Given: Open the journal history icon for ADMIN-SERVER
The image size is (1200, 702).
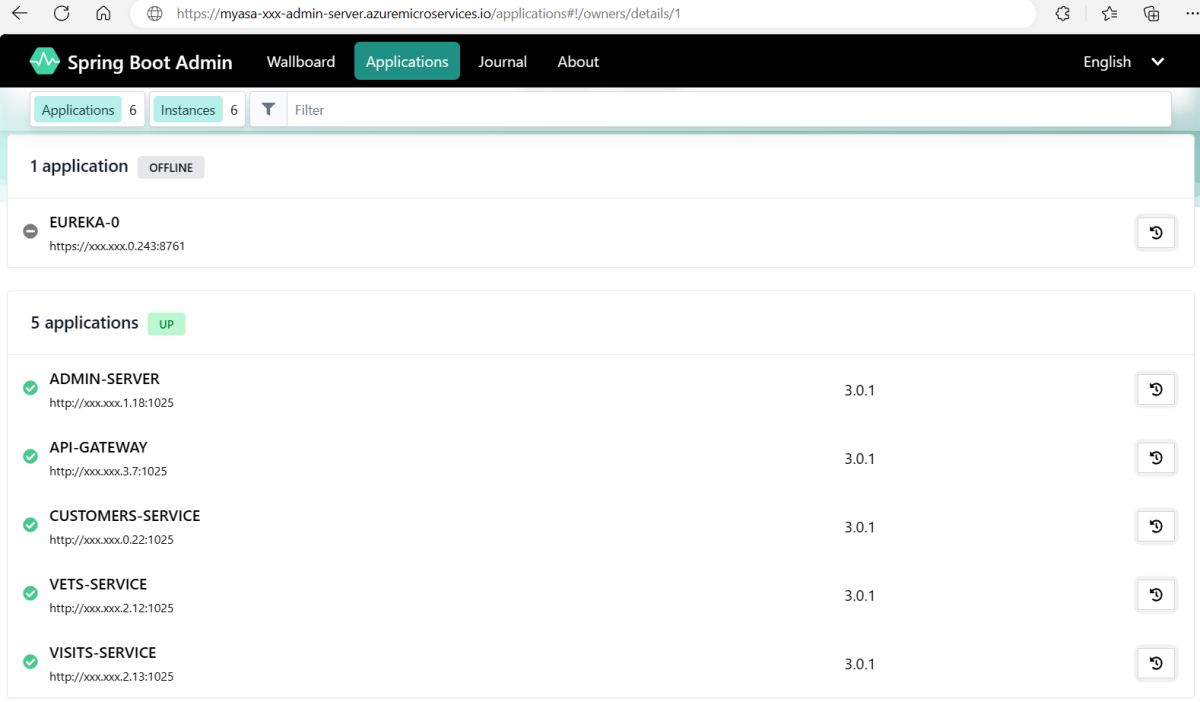Looking at the screenshot, I should tap(1156, 390).
